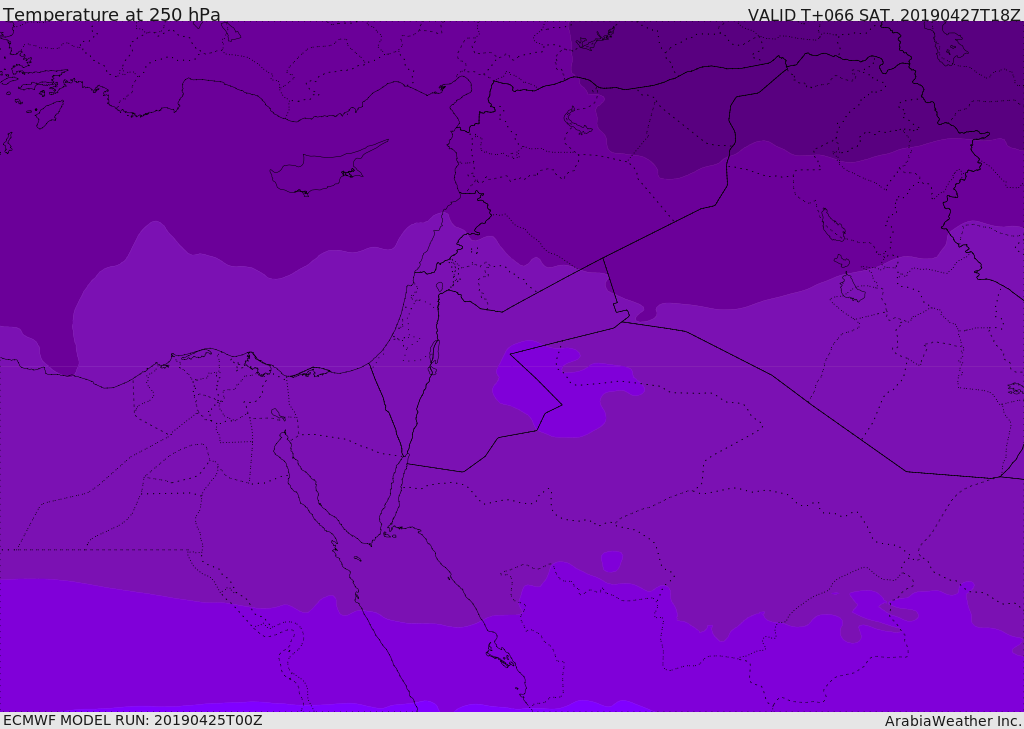Select the 'ECMWF MODEL RUN: 20190425T00Z' footer text
This screenshot has width=1024, height=729.
[x=133, y=720]
